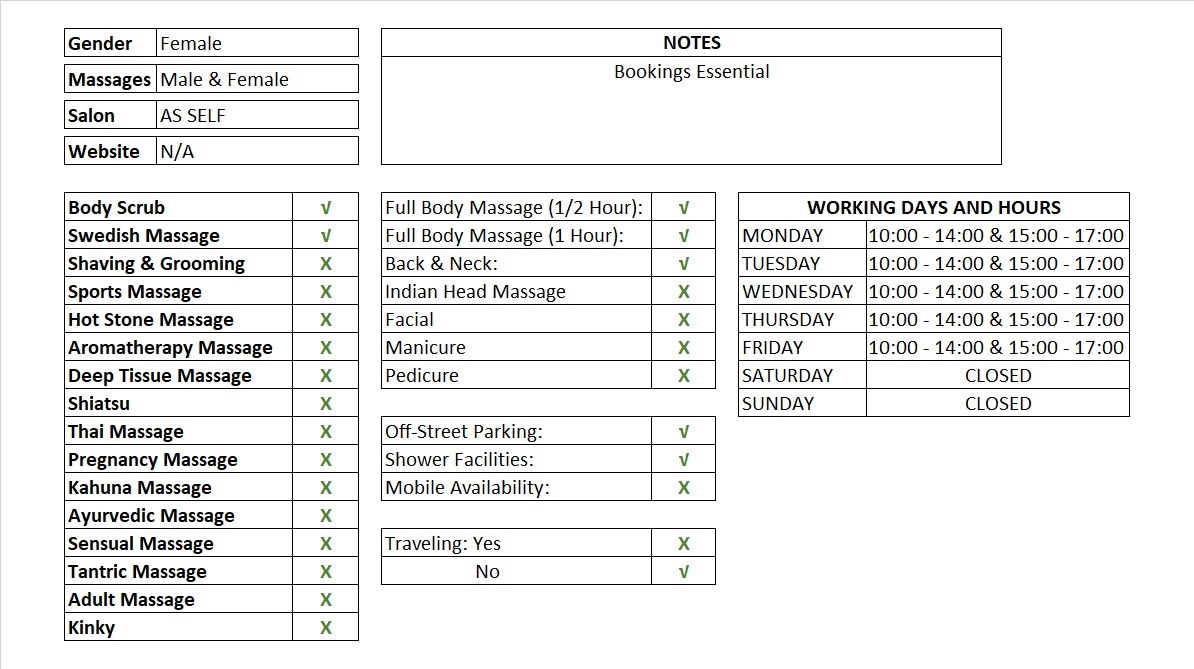The width and height of the screenshot is (1194, 669).
Task: Click the Saturday CLOSED cell
Action: (997, 376)
